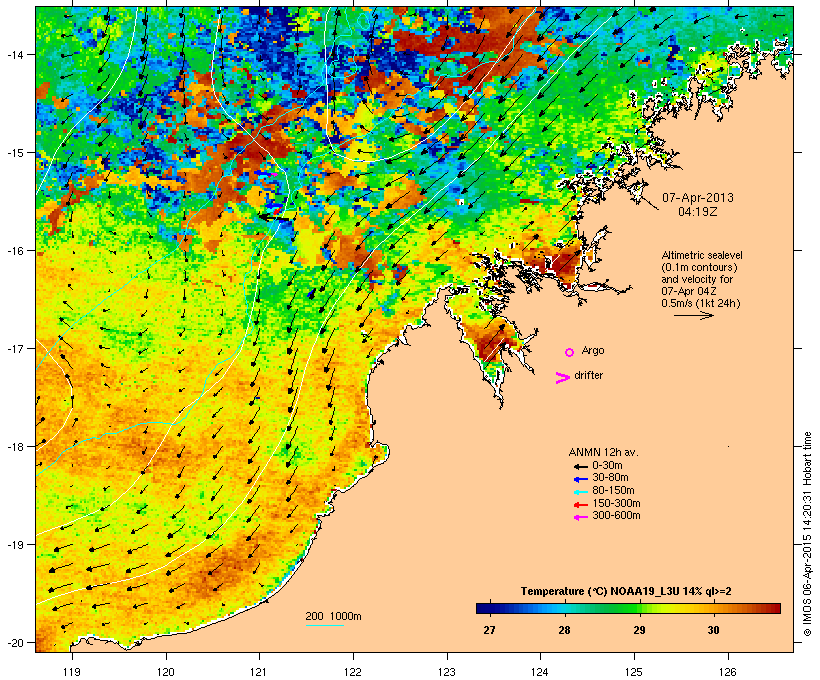
Task: Click the 120 longitude axis label
Action: 166,672
